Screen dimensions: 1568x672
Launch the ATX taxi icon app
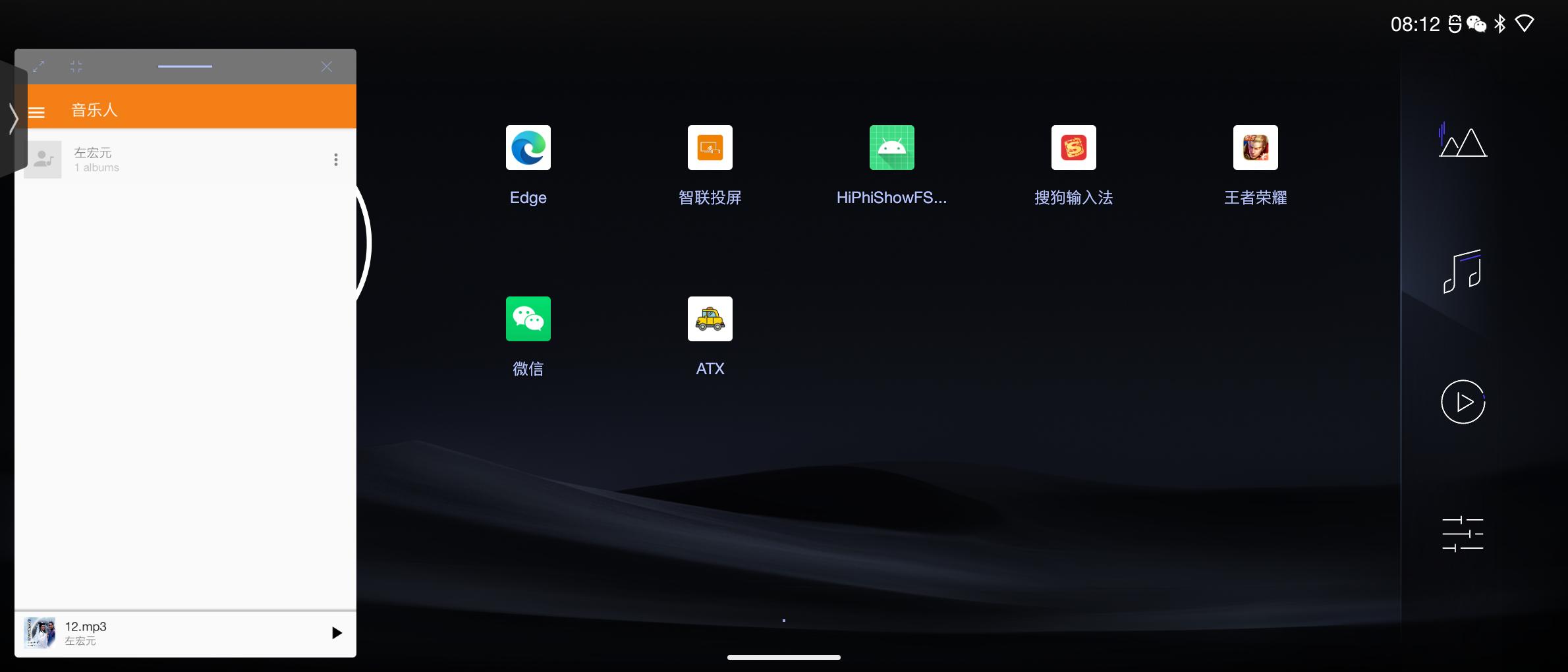(x=710, y=319)
